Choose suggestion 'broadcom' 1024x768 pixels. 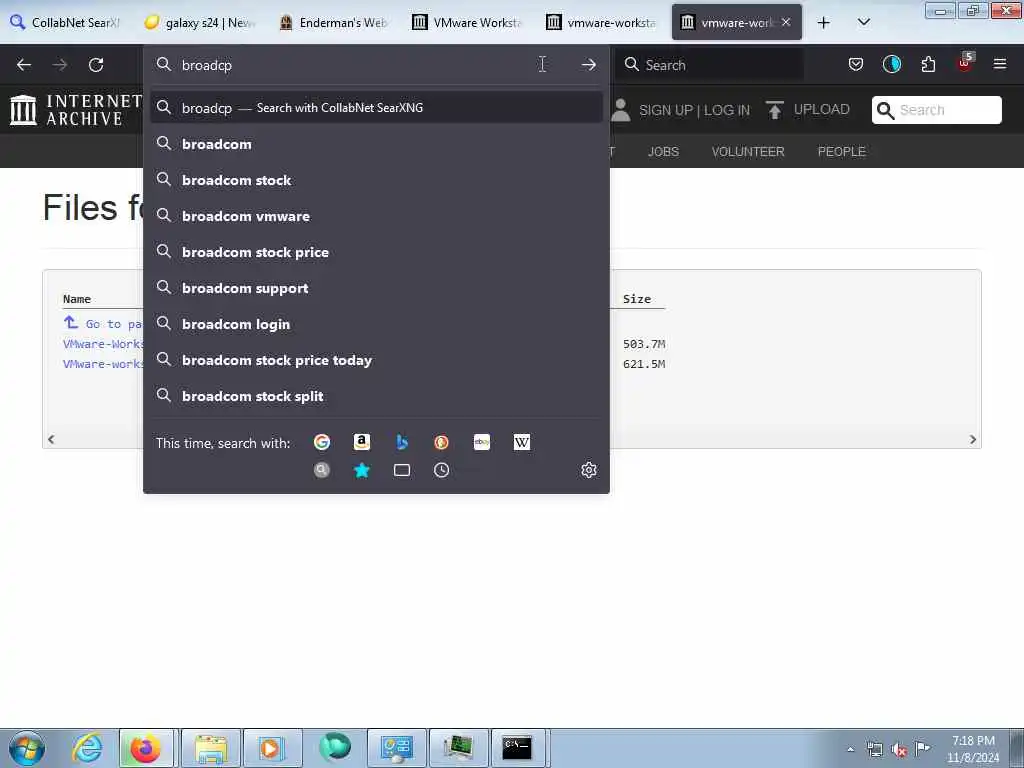click(376, 144)
